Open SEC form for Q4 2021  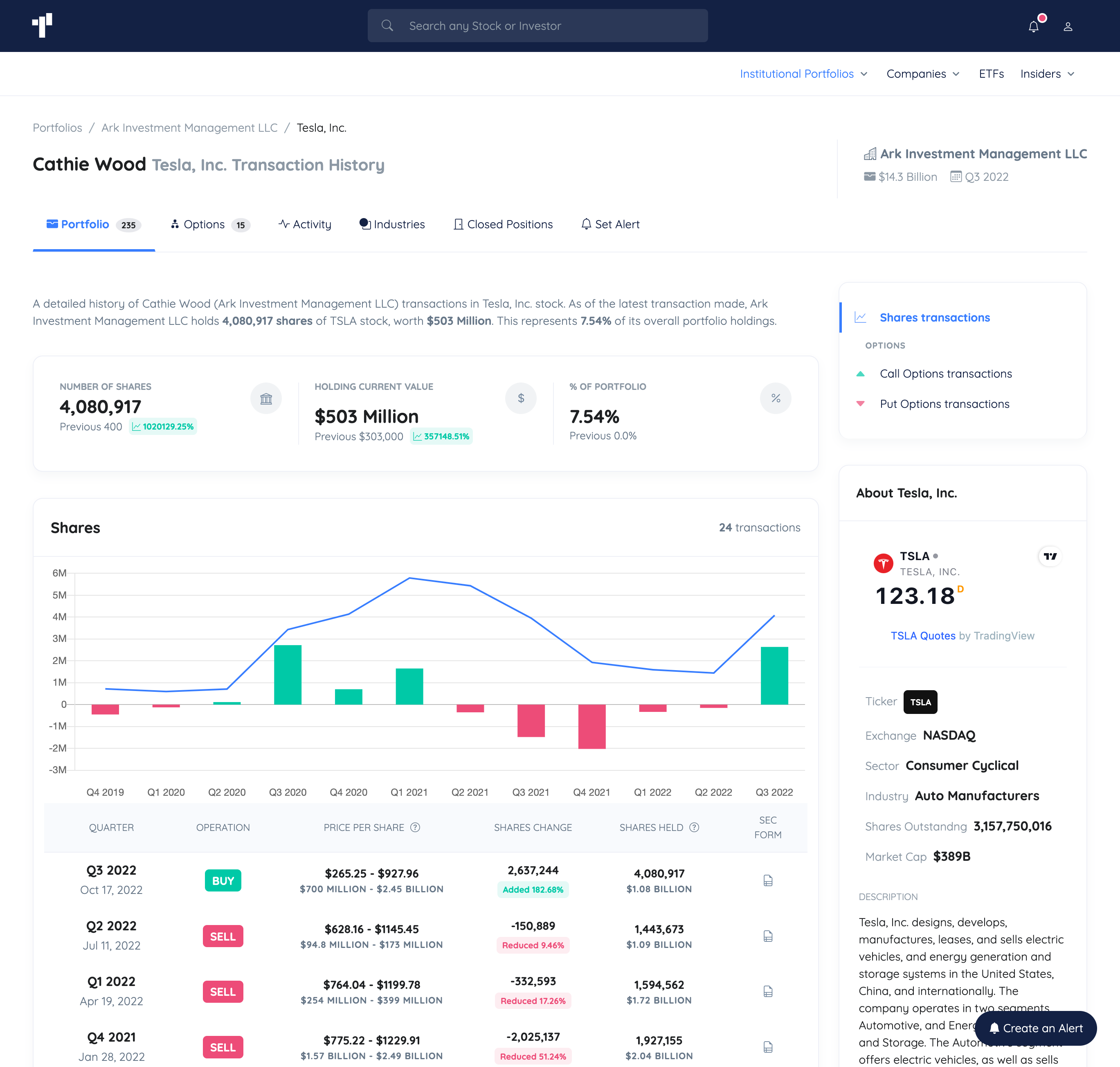click(x=767, y=1048)
